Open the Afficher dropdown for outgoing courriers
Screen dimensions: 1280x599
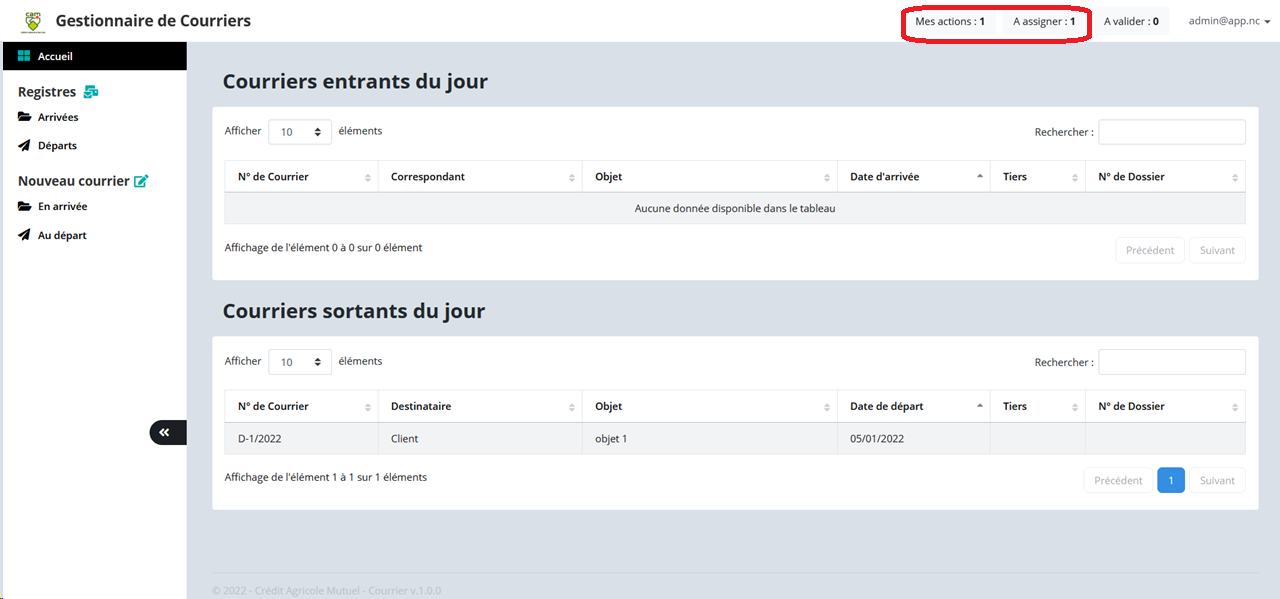coord(300,362)
